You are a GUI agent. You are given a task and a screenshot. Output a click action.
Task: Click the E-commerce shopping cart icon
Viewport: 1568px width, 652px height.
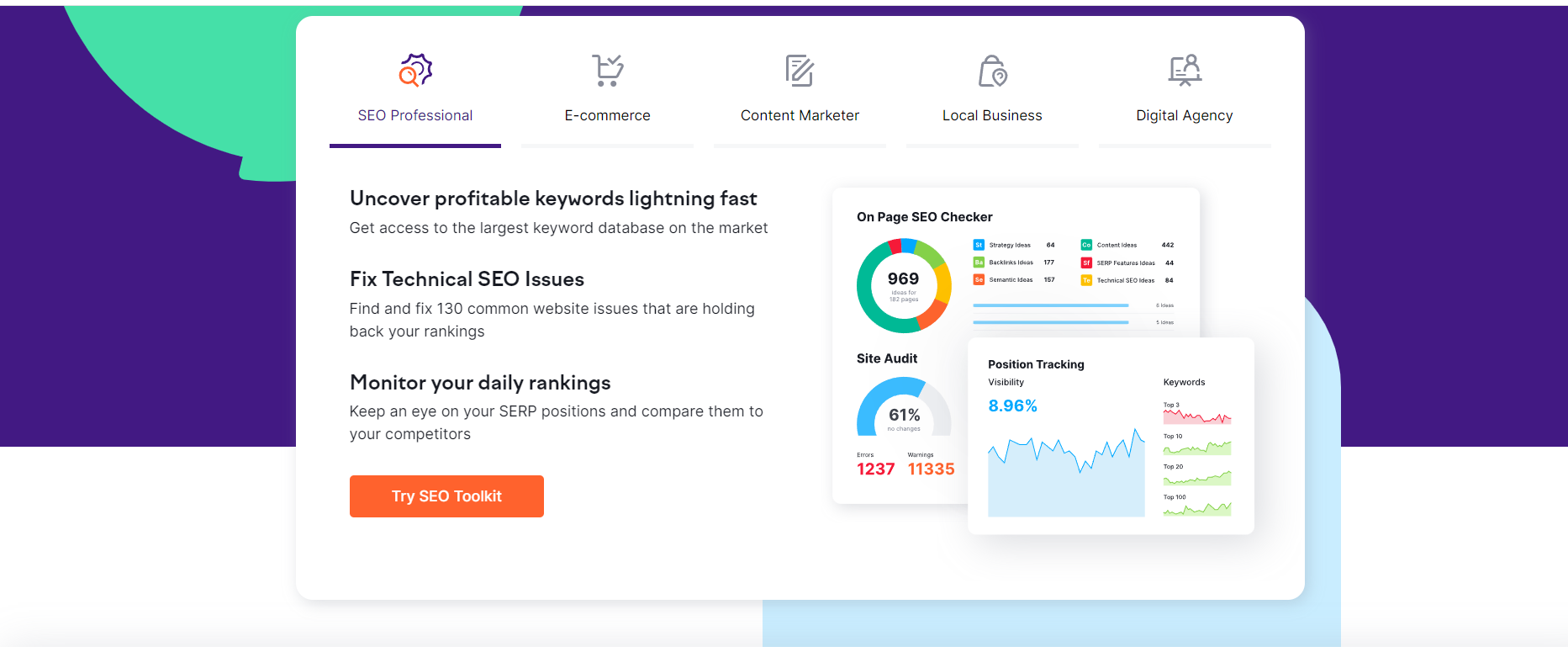point(607,71)
